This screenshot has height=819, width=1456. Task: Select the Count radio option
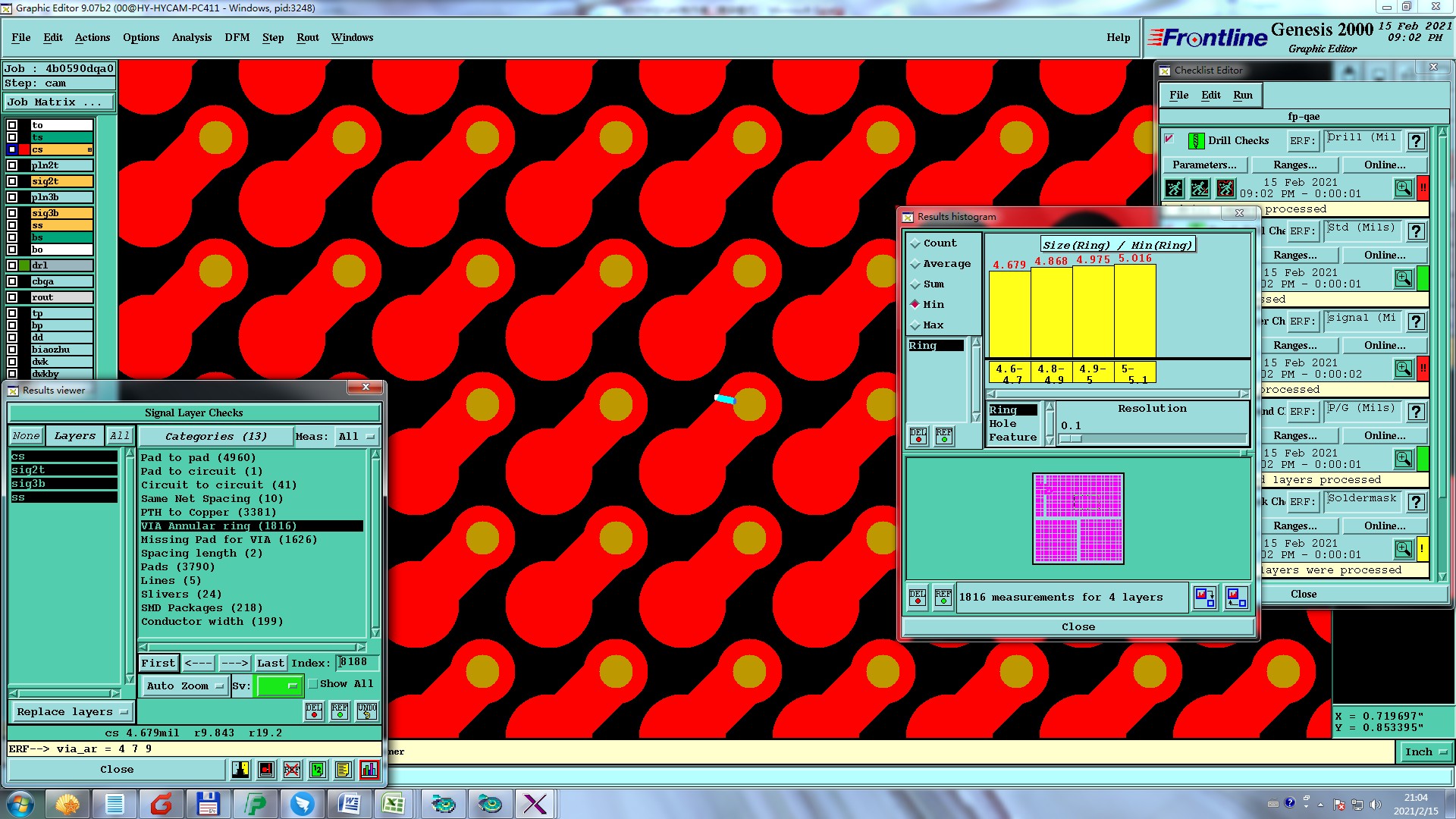point(915,243)
